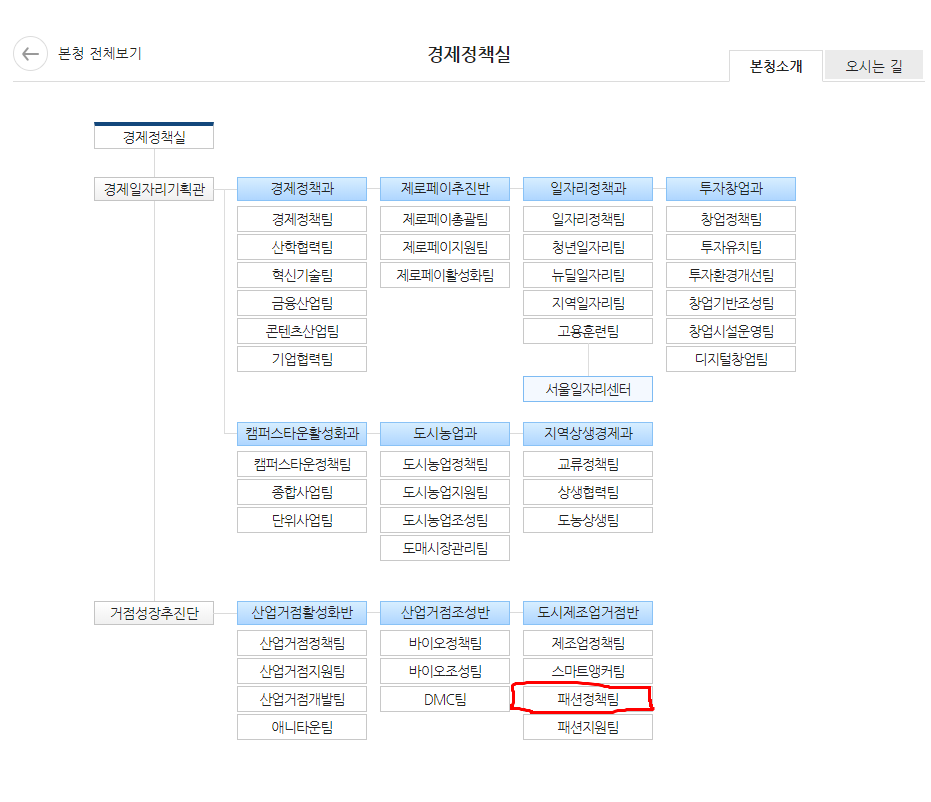Select 고용훈련팀 team
The width and height of the screenshot is (931, 802).
588,331
